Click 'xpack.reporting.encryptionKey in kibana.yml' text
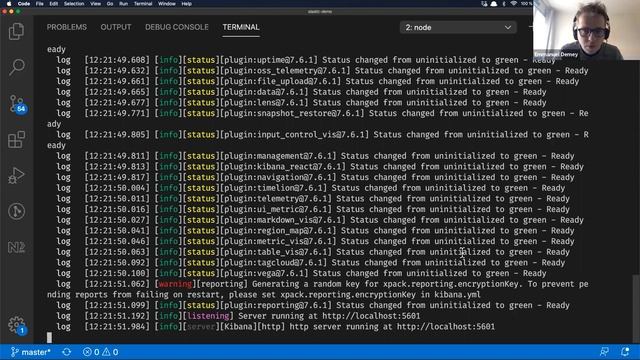Screen dimensions: 640x360 [380, 295]
